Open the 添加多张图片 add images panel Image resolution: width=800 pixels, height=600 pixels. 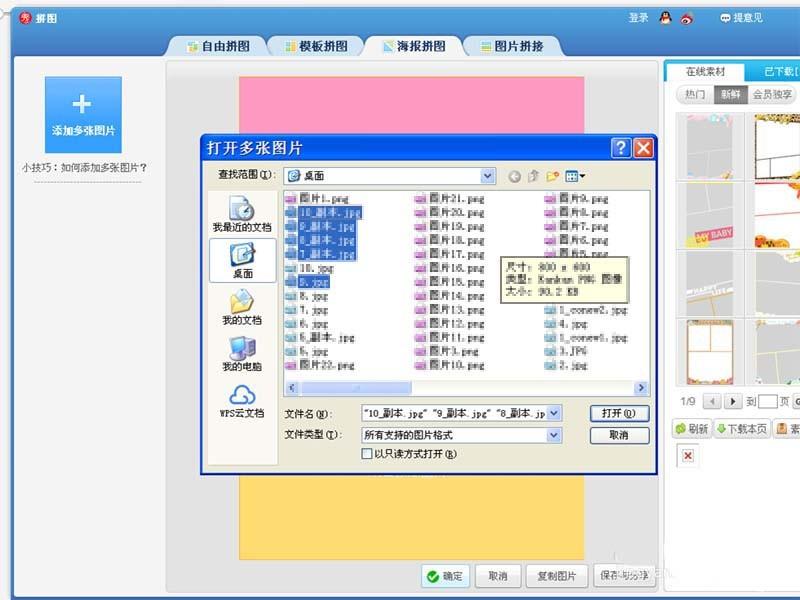pyautogui.click(x=83, y=113)
